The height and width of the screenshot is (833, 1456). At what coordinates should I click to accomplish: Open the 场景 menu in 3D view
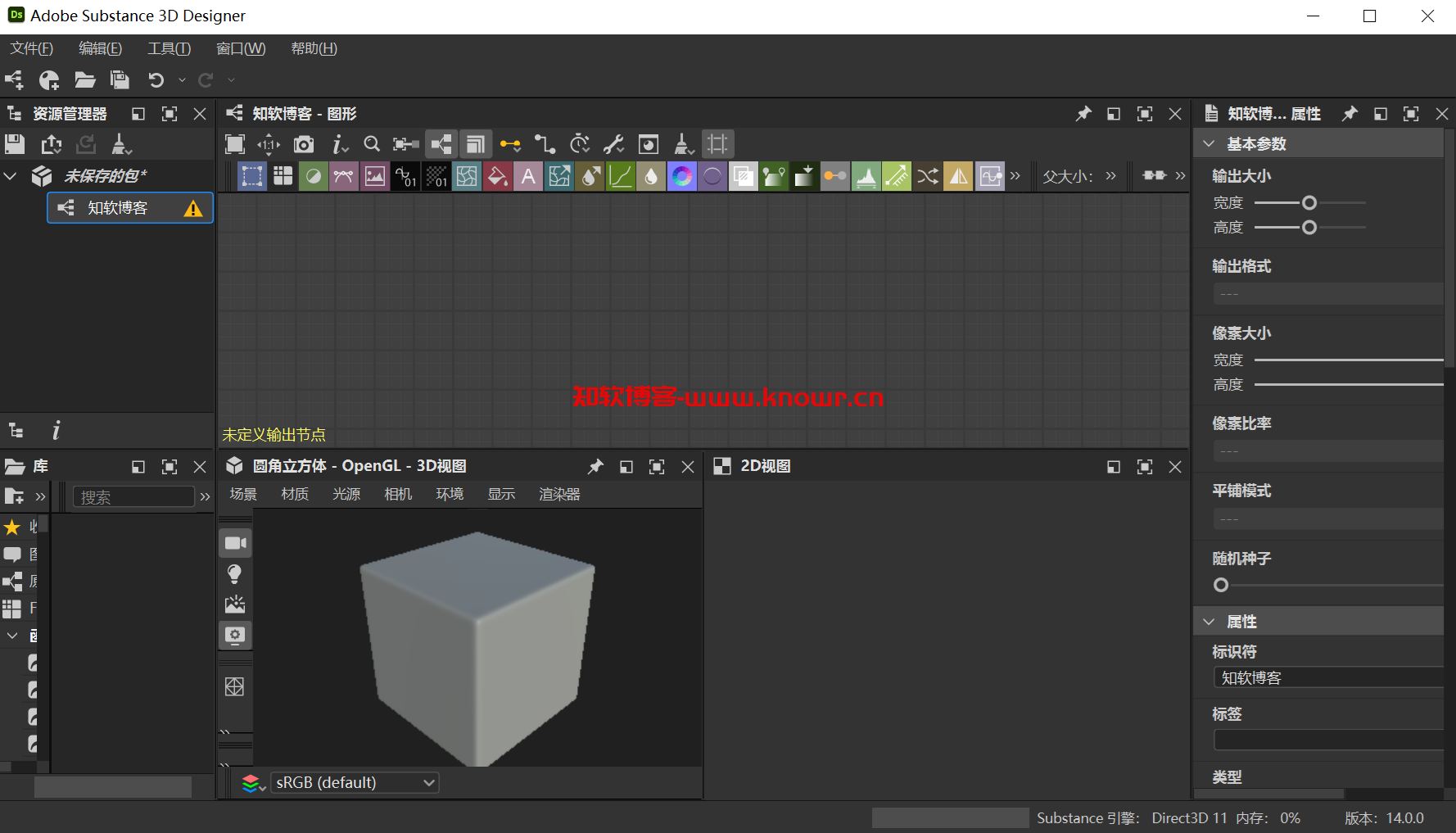click(x=243, y=494)
